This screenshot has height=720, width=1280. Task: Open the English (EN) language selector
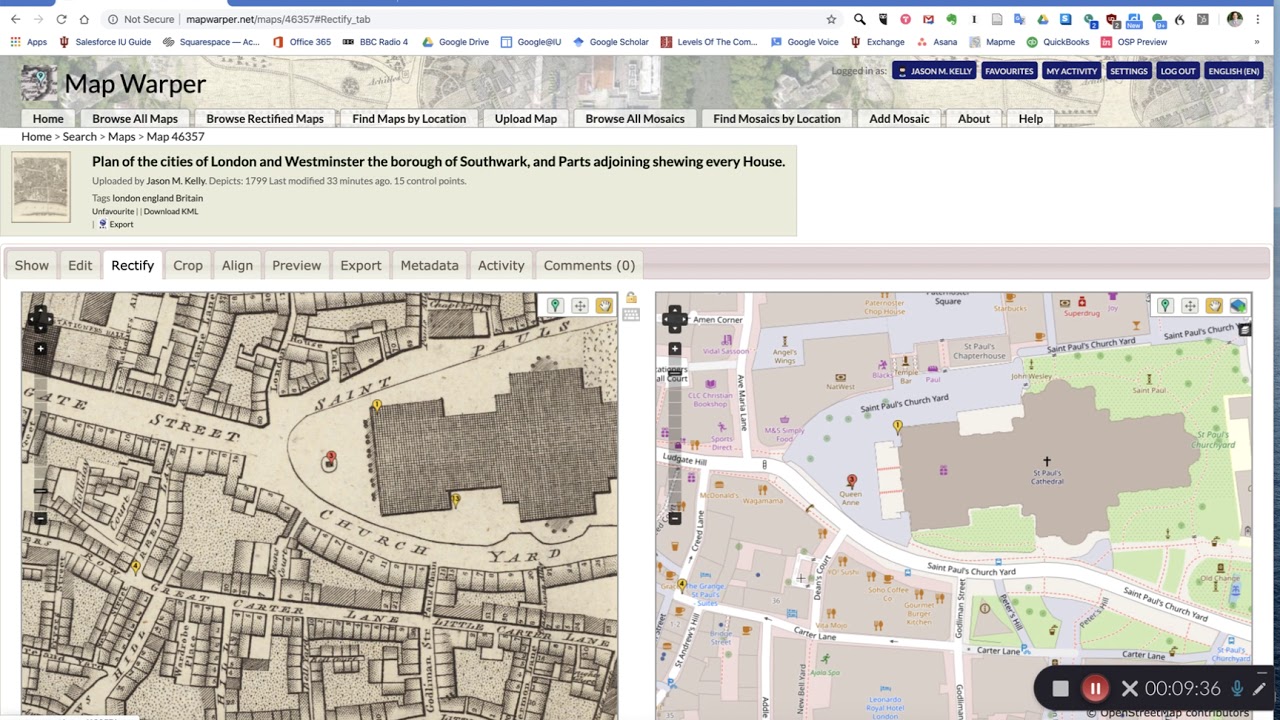pos(1233,71)
